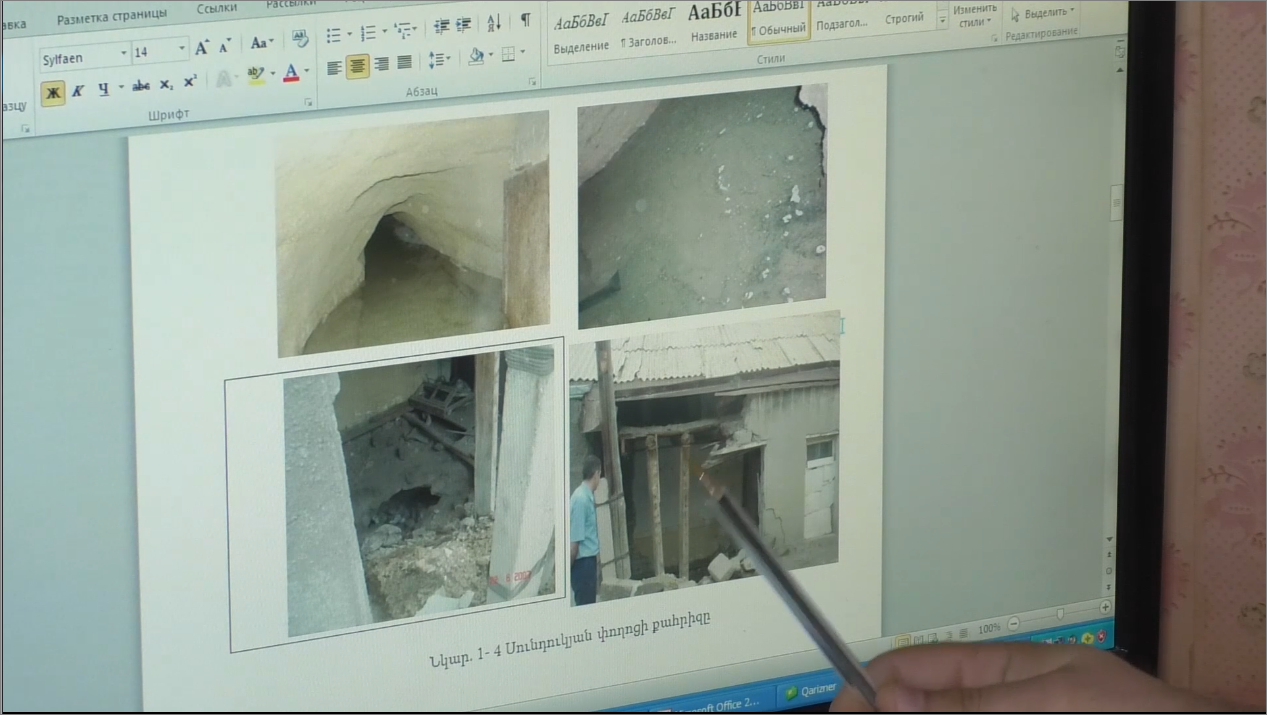Image resolution: width=1267 pixels, height=715 pixels.
Task: Click the vertical scrollbar thumb
Action: 1117,203
